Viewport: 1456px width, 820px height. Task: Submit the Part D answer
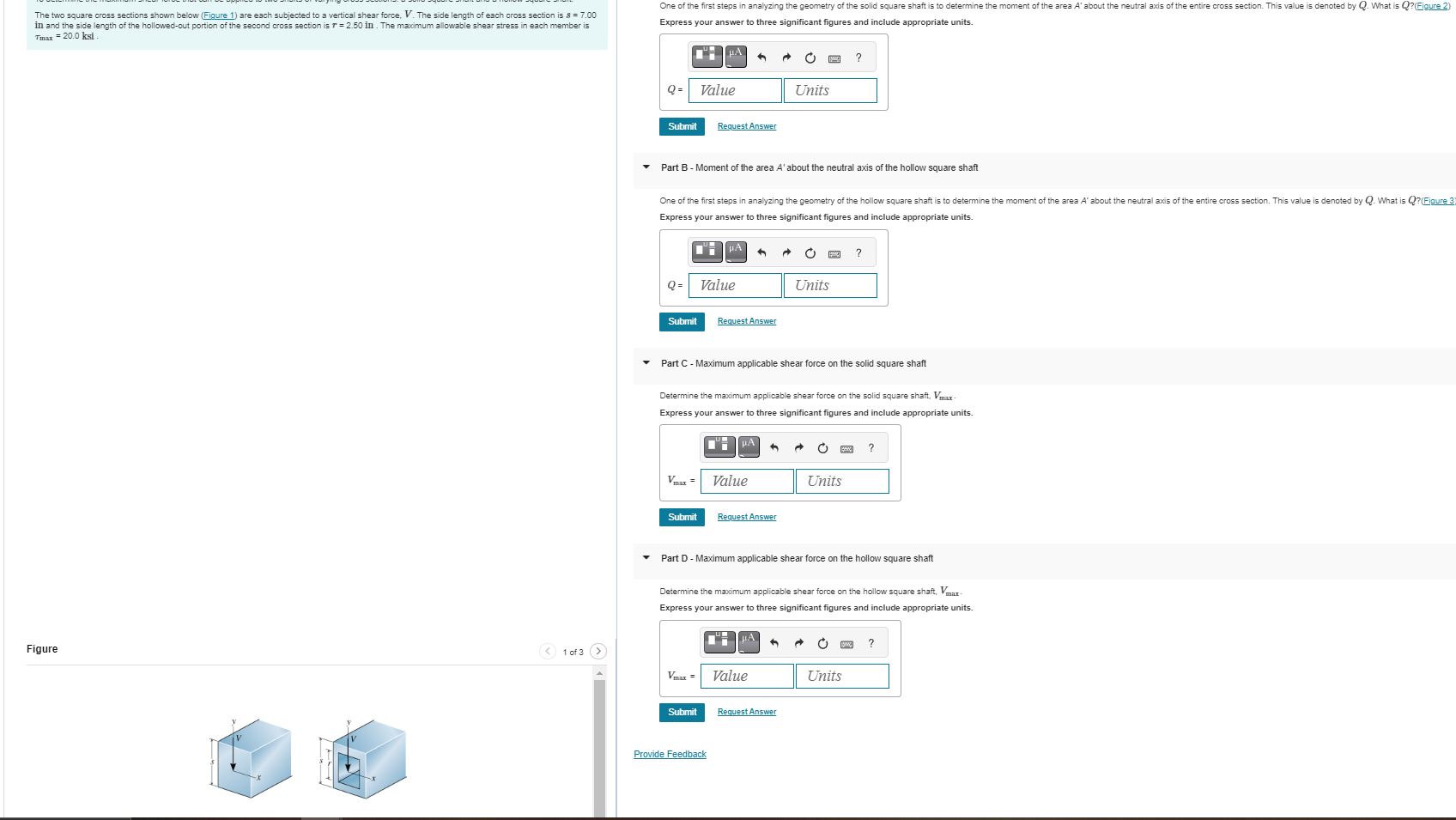pyautogui.click(x=682, y=712)
